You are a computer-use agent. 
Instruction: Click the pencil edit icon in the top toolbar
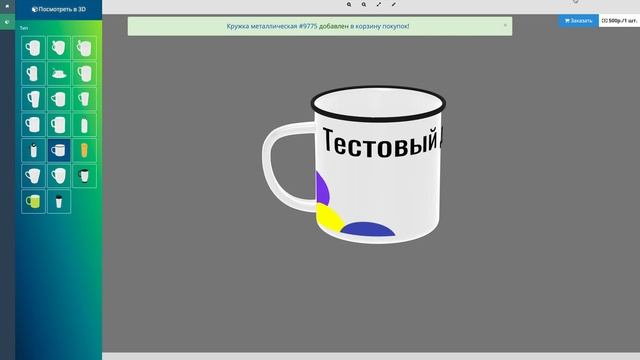[393, 4]
